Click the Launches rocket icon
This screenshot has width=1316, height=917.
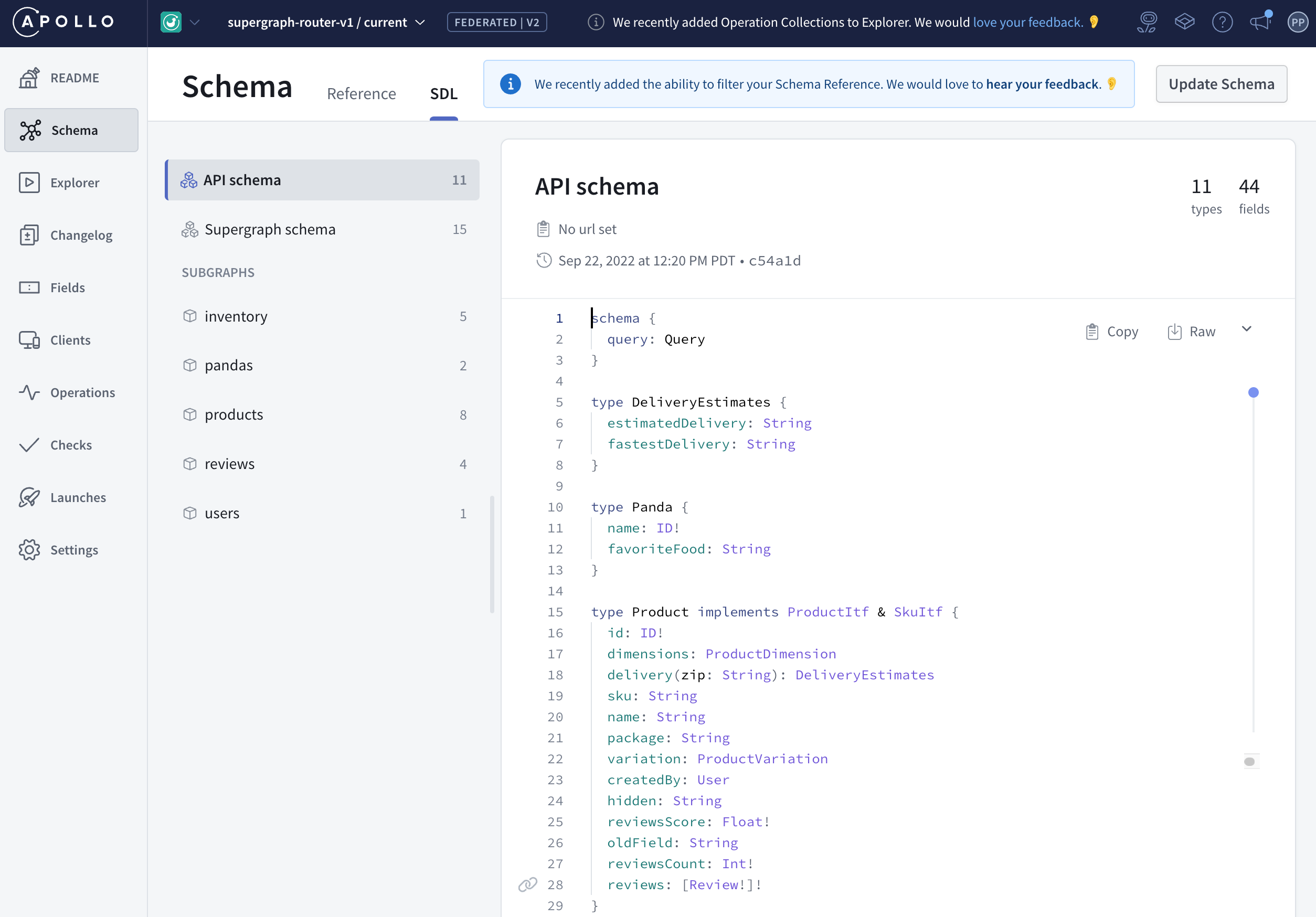pyautogui.click(x=29, y=497)
